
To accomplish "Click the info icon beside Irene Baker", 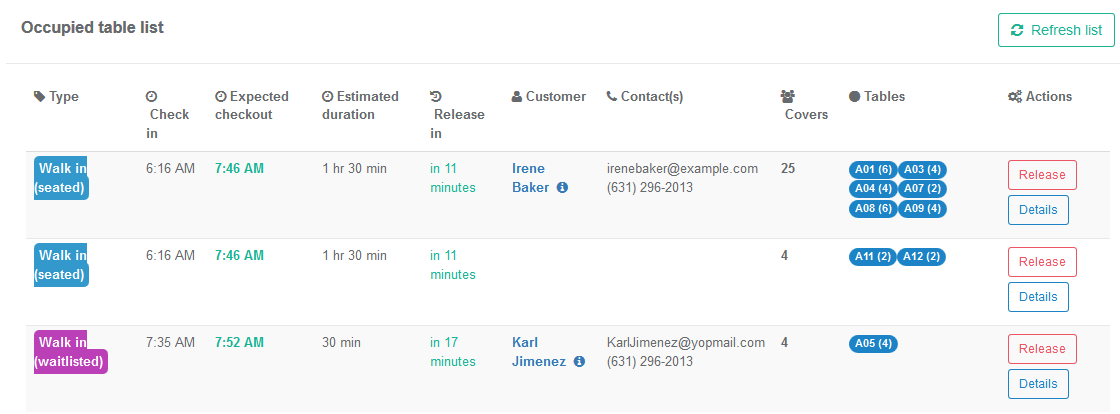I will point(562,188).
